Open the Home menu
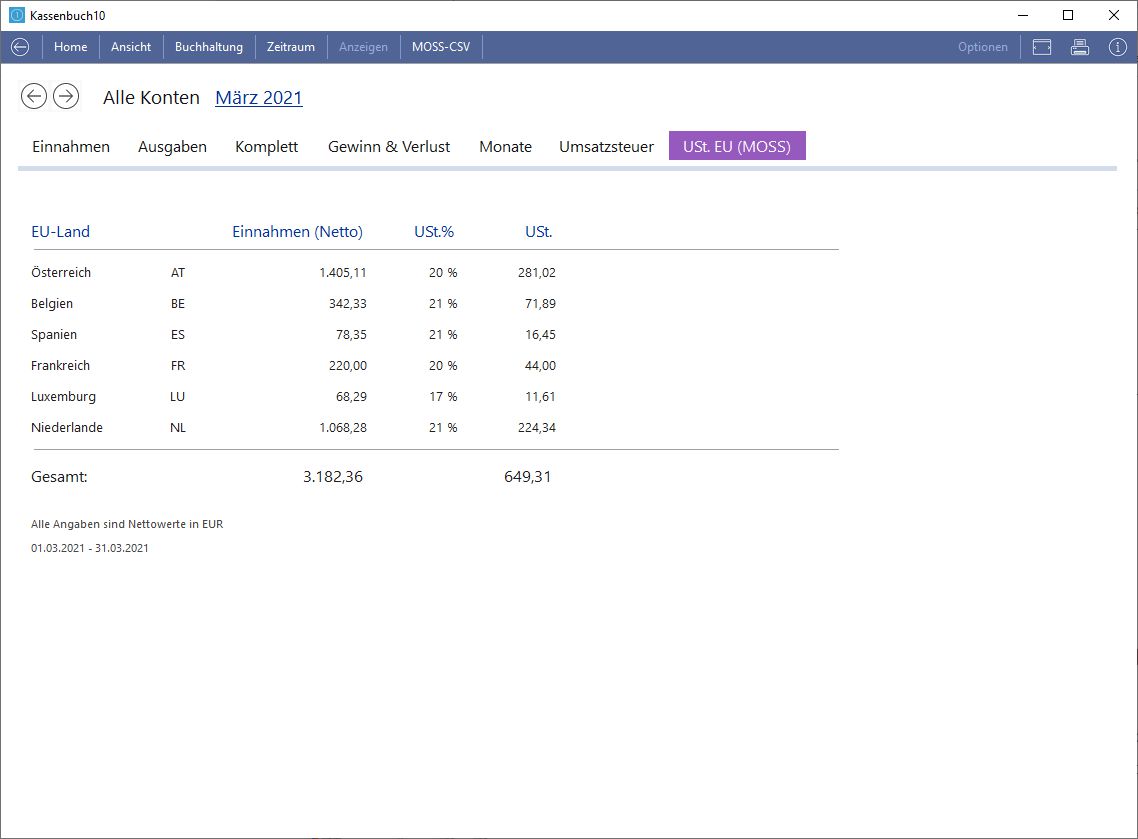This screenshot has width=1138, height=839. click(x=70, y=47)
